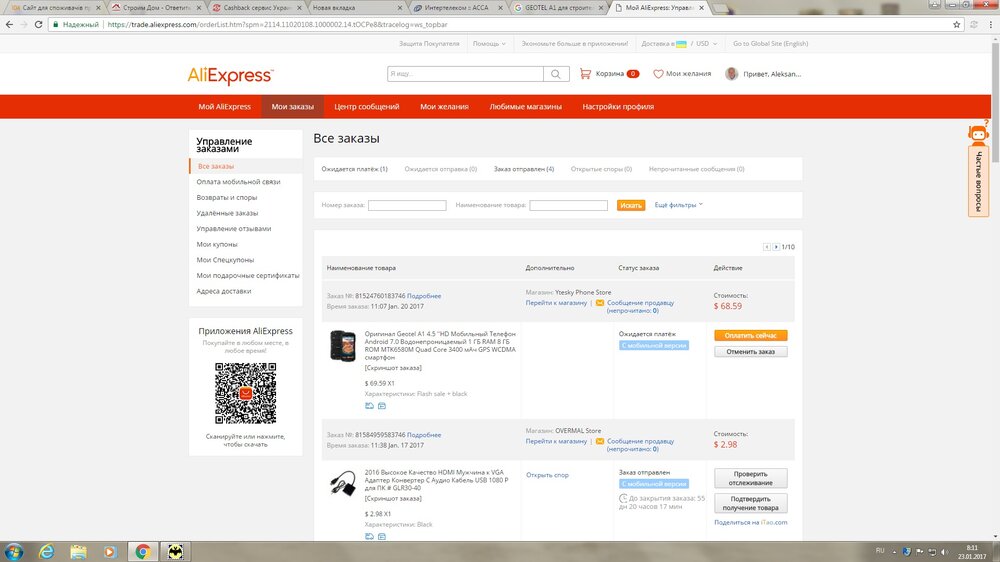Expand the Помощь dropdown
Viewport: 1000px width, 562px height.
489,43
